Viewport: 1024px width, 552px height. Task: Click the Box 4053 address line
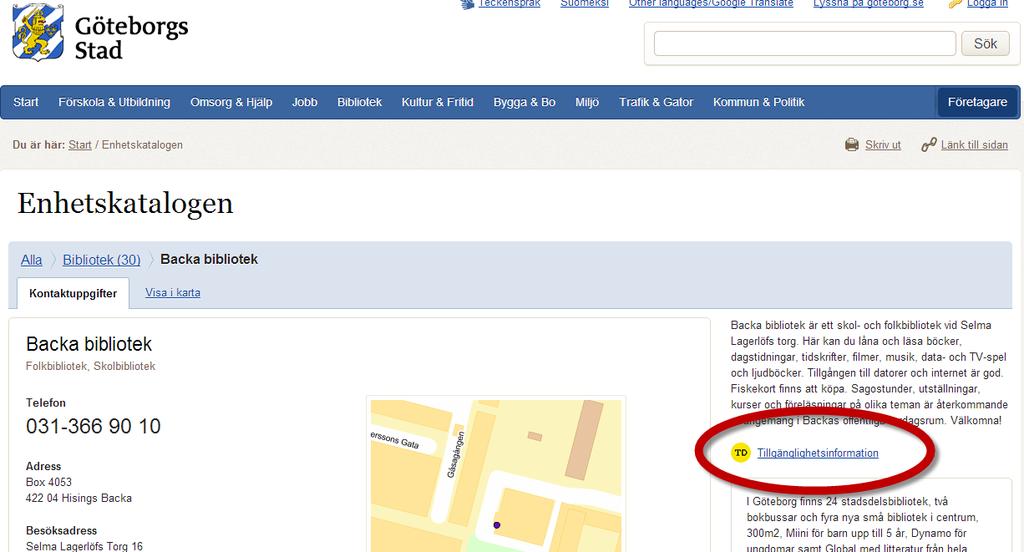point(49,482)
